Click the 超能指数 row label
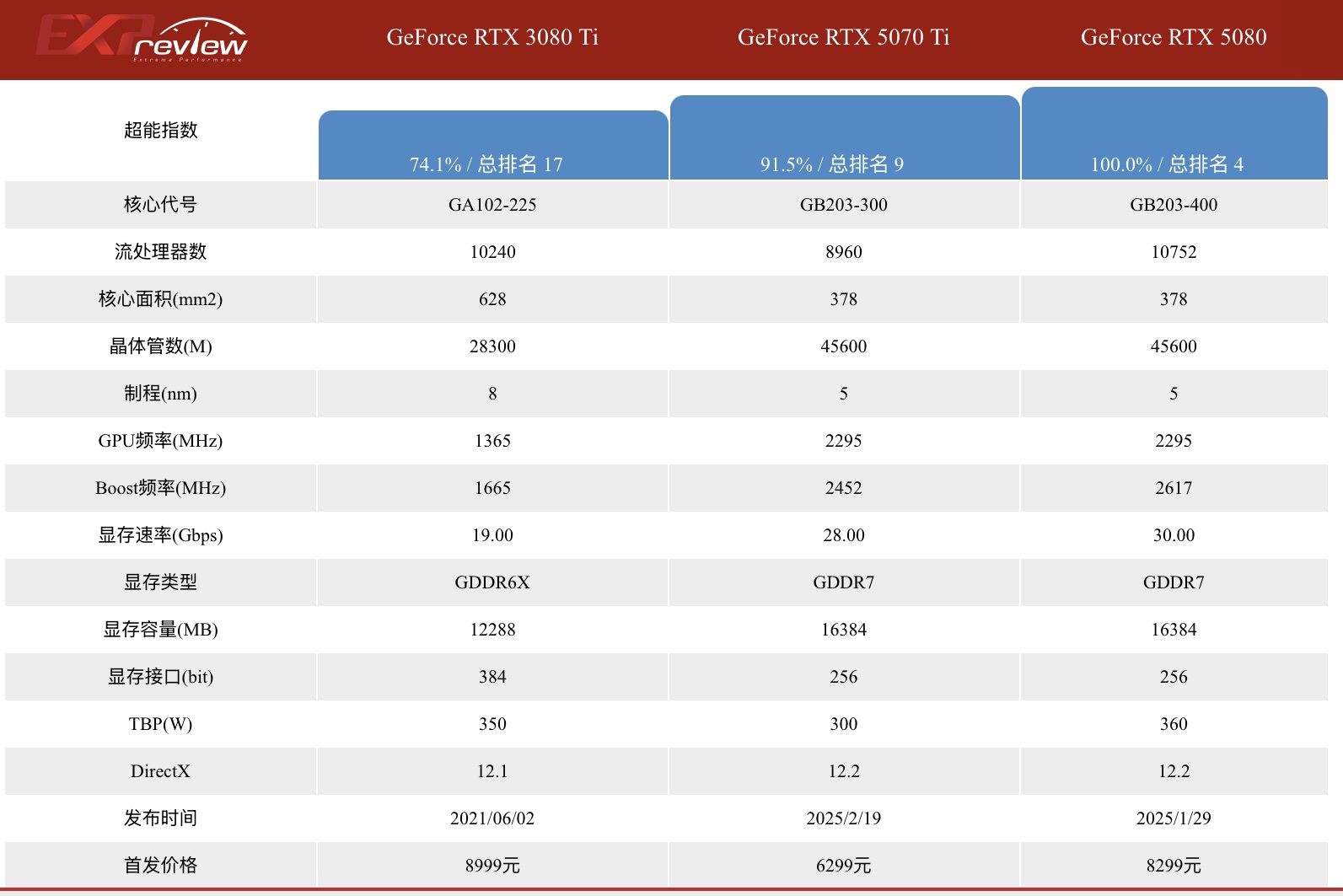Viewport: 1343px width, 896px height. [160, 130]
